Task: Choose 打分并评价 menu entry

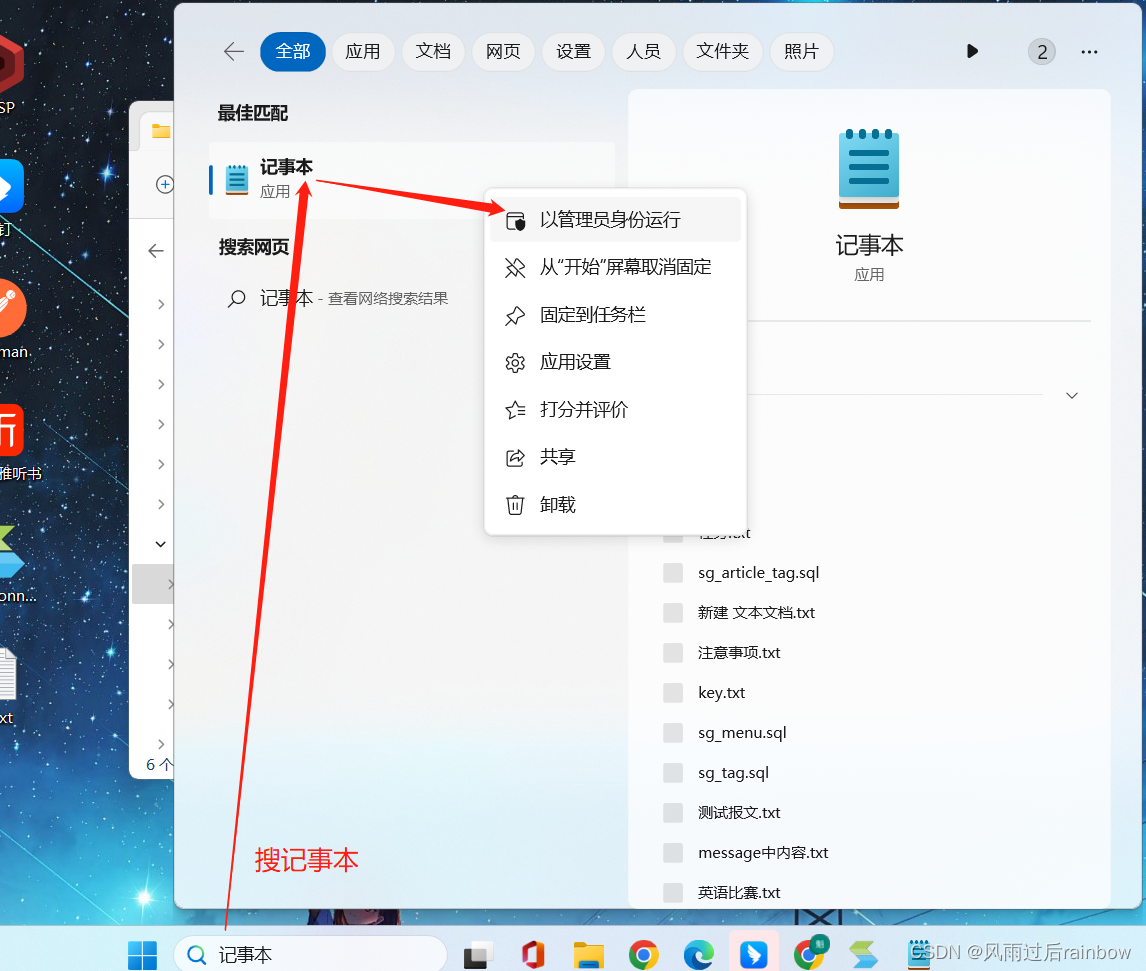Action: click(x=615, y=409)
